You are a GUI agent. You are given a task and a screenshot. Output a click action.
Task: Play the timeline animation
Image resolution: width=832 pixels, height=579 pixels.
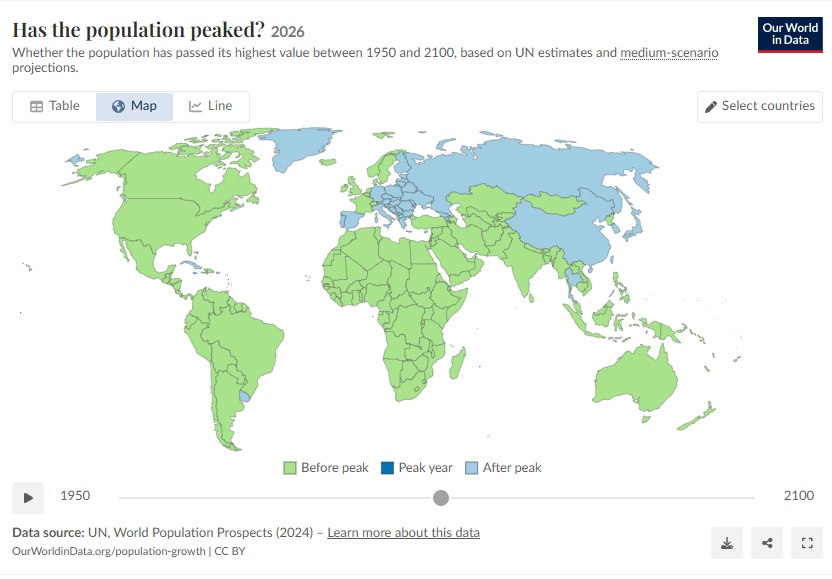(x=28, y=498)
